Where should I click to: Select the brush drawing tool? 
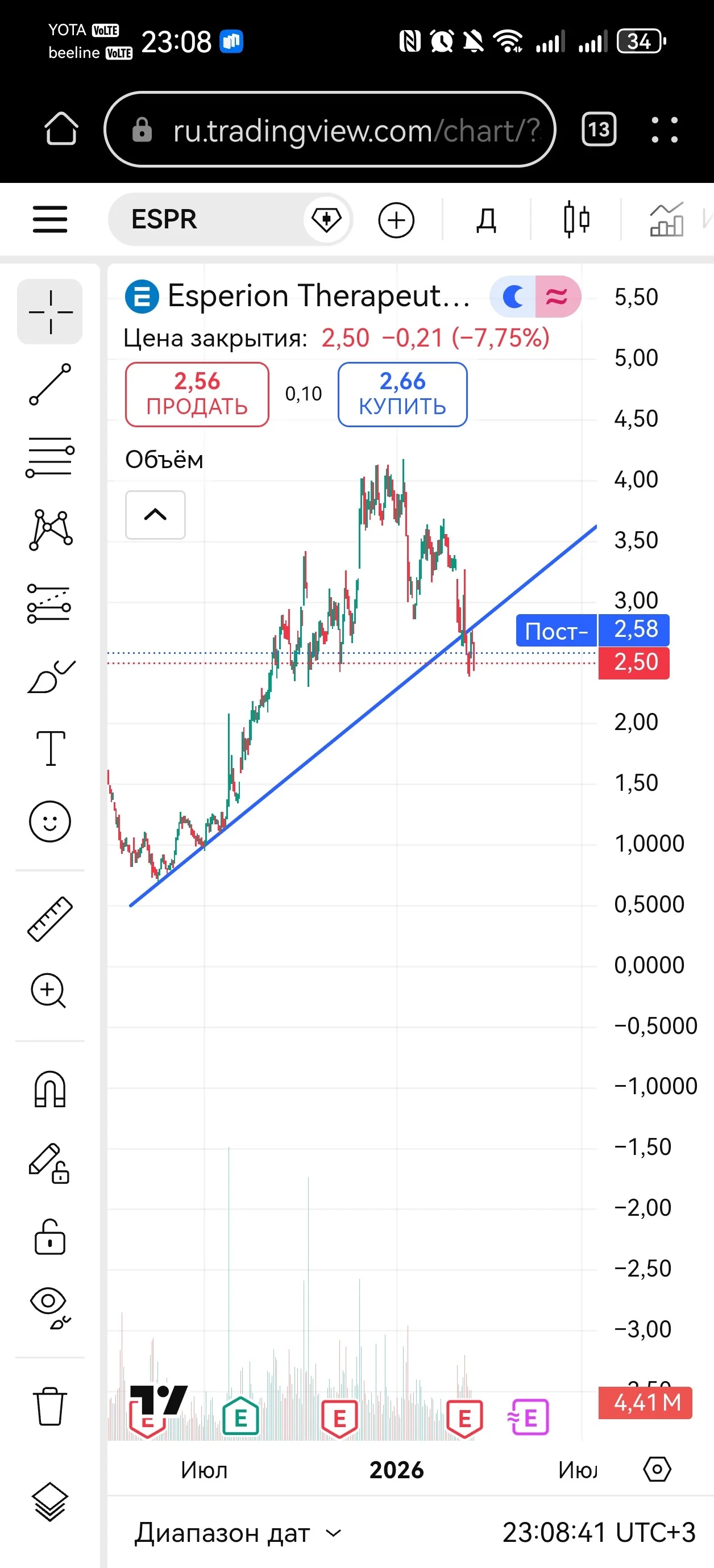pos(50,676)
